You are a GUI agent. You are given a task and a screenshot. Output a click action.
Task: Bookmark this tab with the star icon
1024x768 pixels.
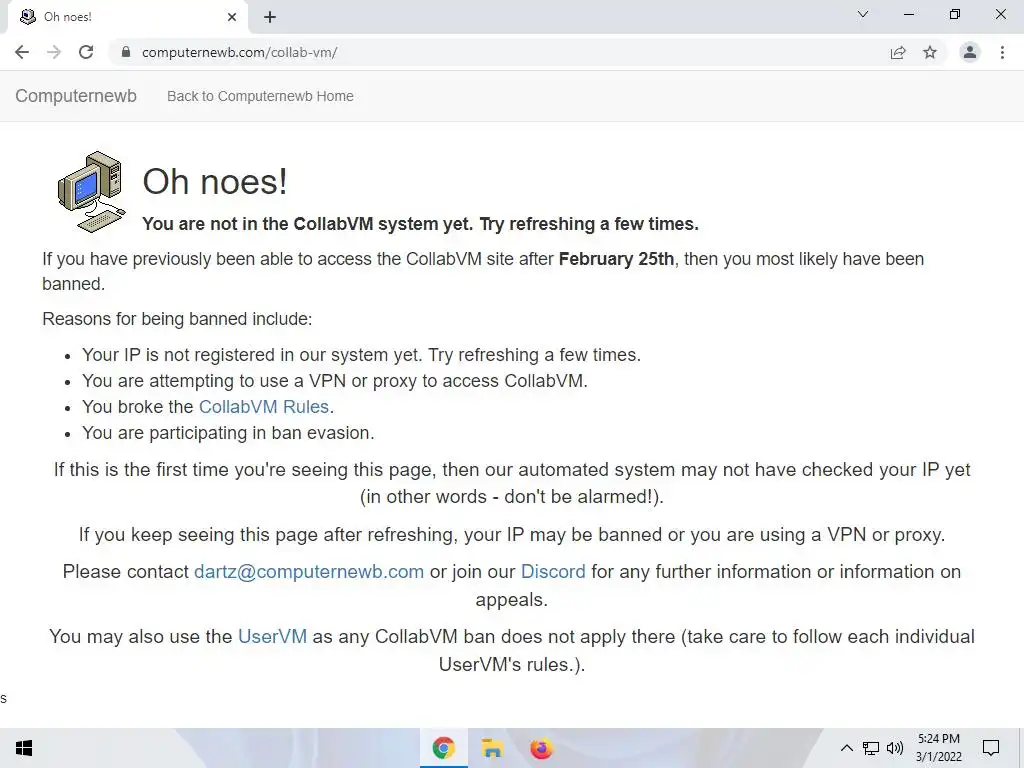point(930,52)
